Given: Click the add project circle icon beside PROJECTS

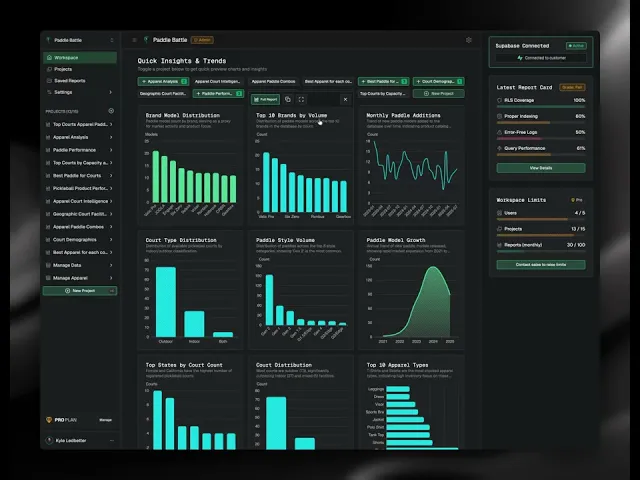Looking at the screenshot, I should [x=111, y=111].
